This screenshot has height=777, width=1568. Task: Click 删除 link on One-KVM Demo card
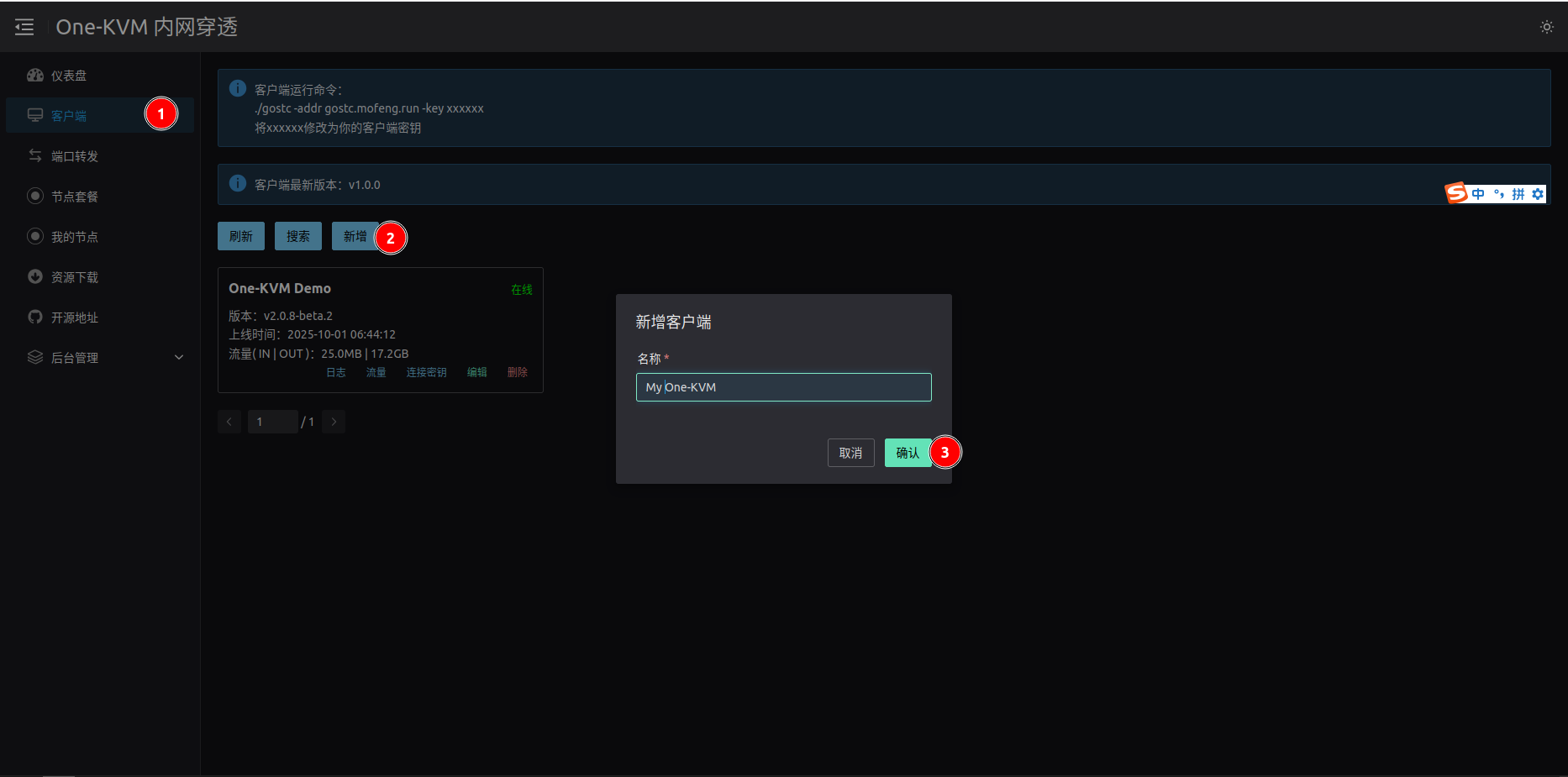coord(518,372)
